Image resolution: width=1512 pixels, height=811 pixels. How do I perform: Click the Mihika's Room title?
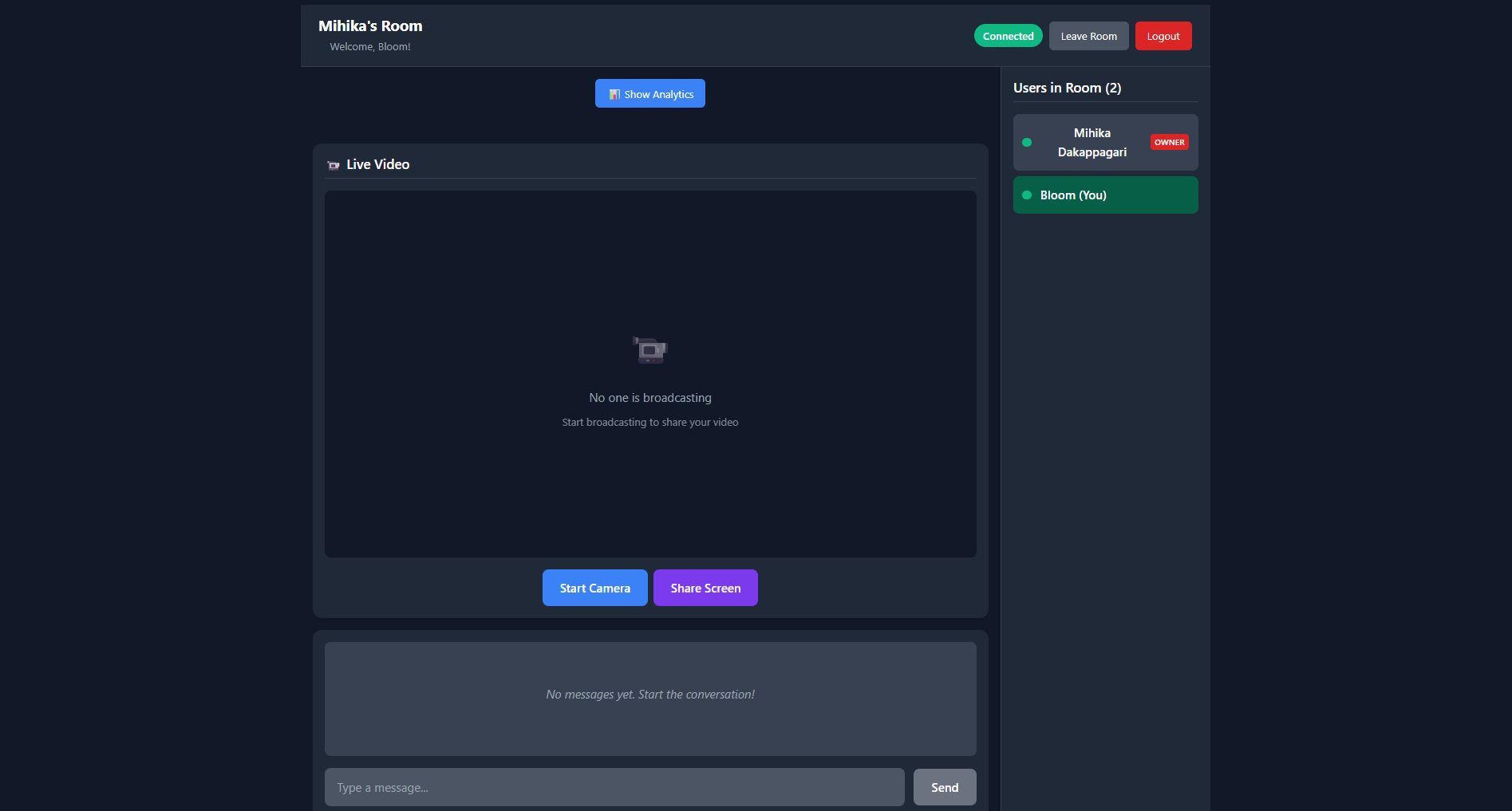tap(370, 26)
